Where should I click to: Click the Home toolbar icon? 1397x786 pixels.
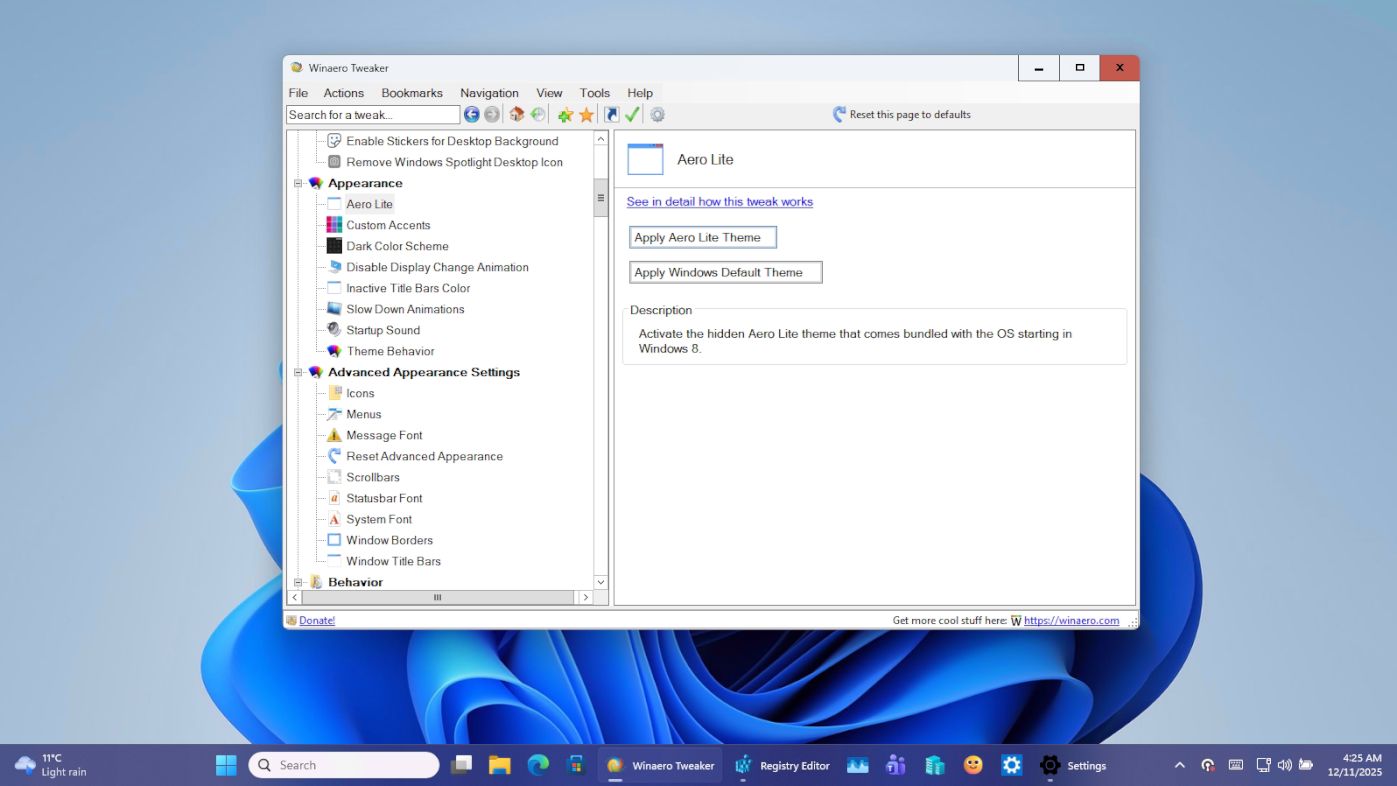point(517,114)
